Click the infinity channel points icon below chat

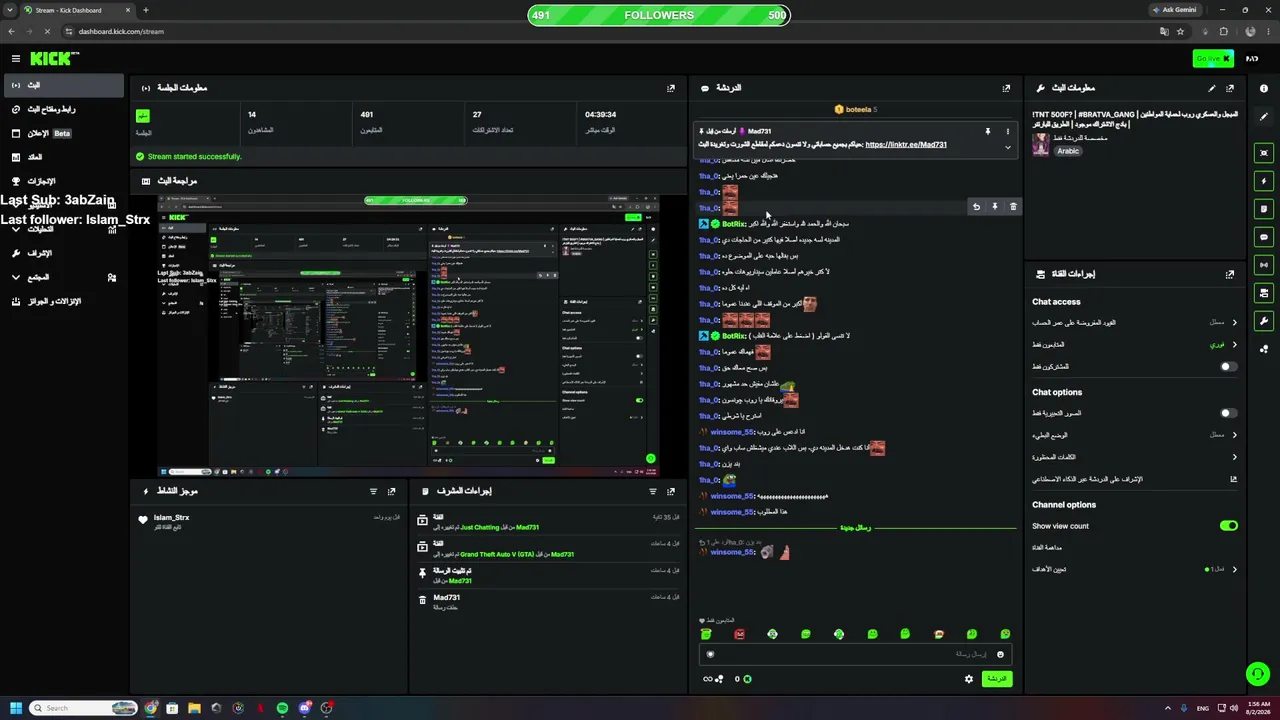point(713,679)
